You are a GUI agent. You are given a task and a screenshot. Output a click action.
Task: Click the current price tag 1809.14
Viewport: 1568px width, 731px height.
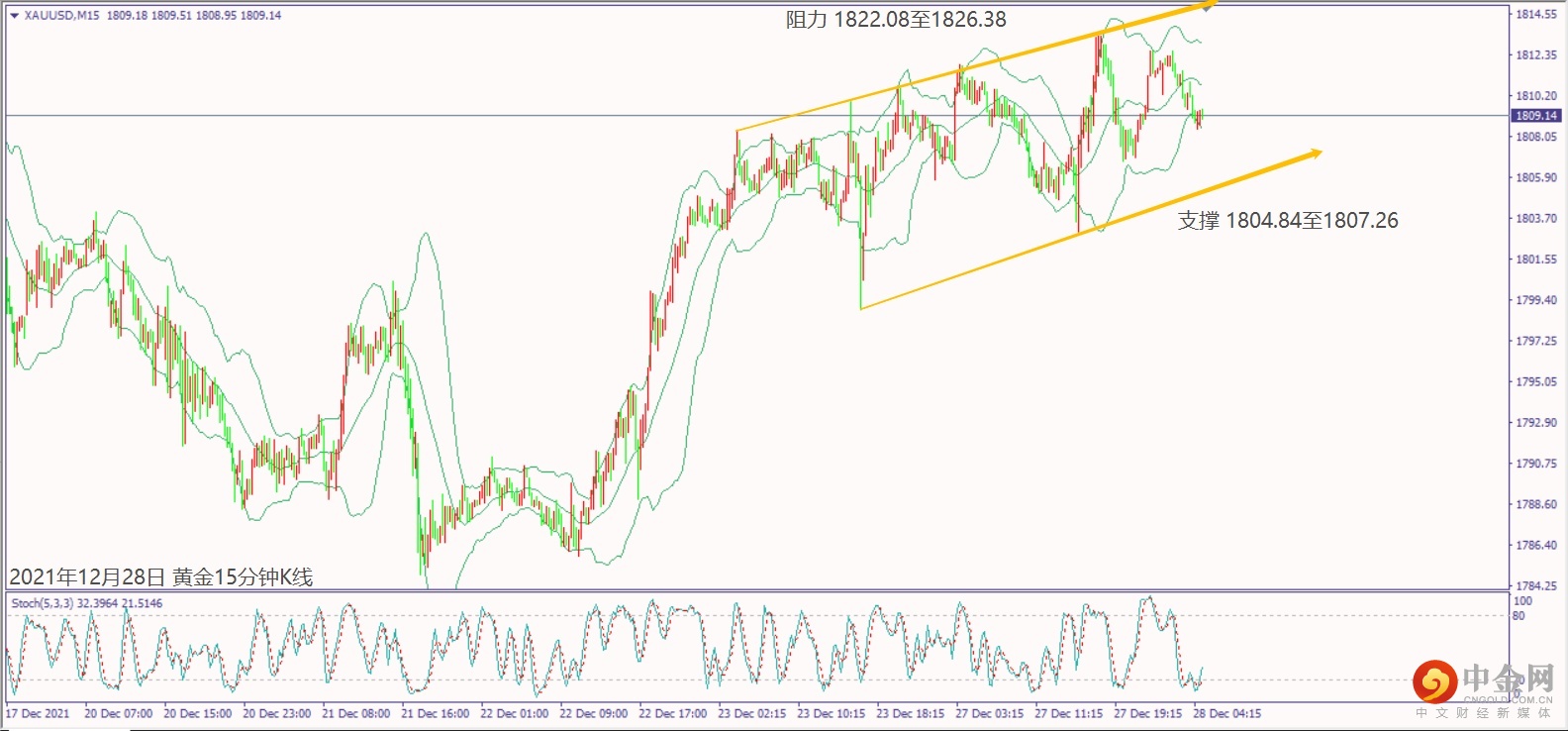(1535, 116)
